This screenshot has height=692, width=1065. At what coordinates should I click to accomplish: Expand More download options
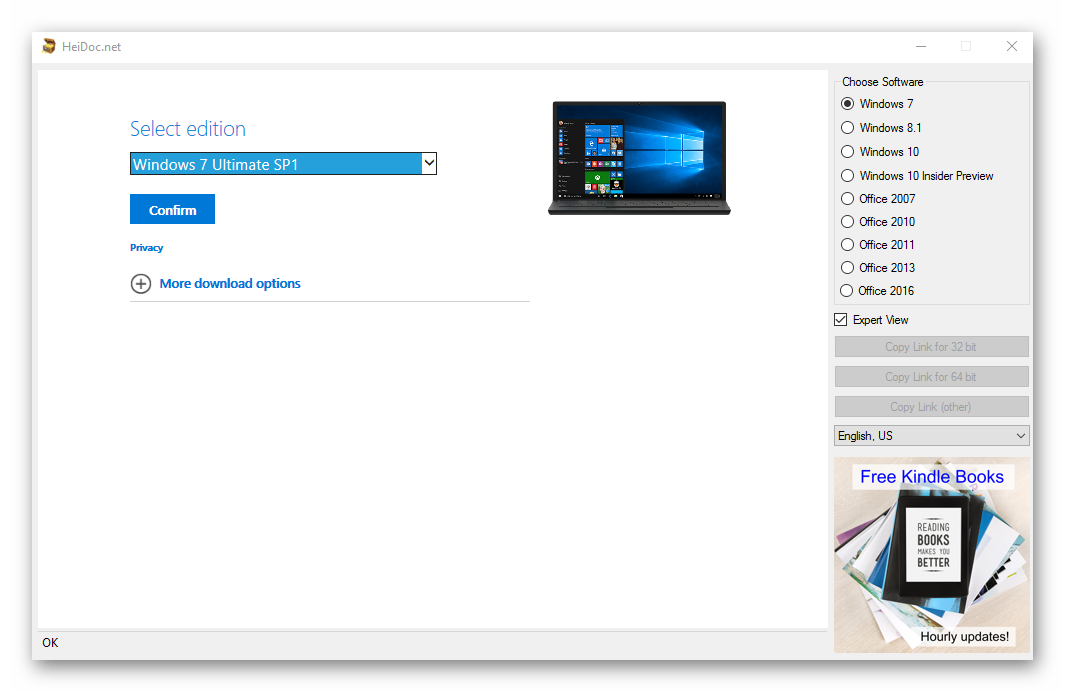[230, 284]
